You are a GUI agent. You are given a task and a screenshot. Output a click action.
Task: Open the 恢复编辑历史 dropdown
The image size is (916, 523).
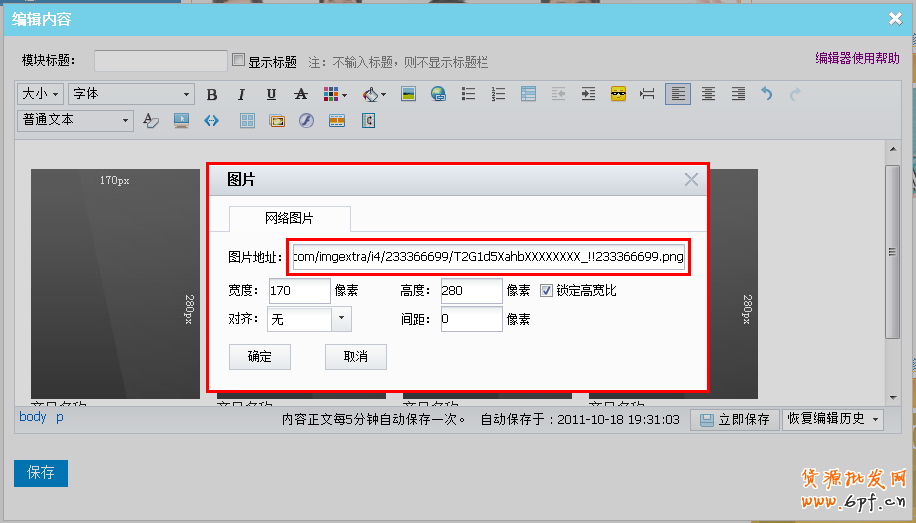click(x=832, y=419)
